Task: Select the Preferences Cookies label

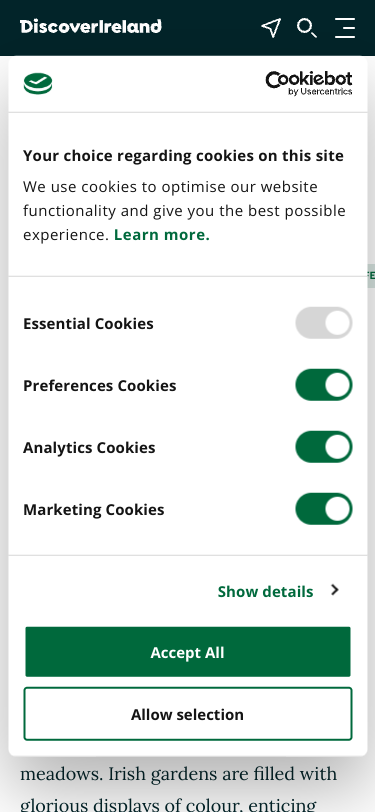Action: pos(99,385)
